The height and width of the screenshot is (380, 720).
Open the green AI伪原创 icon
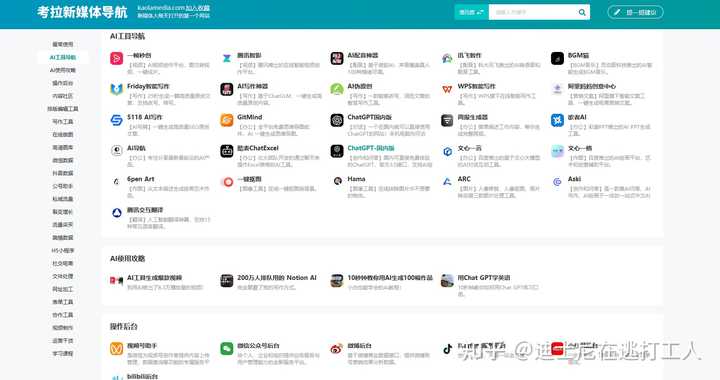coord(337,89)
